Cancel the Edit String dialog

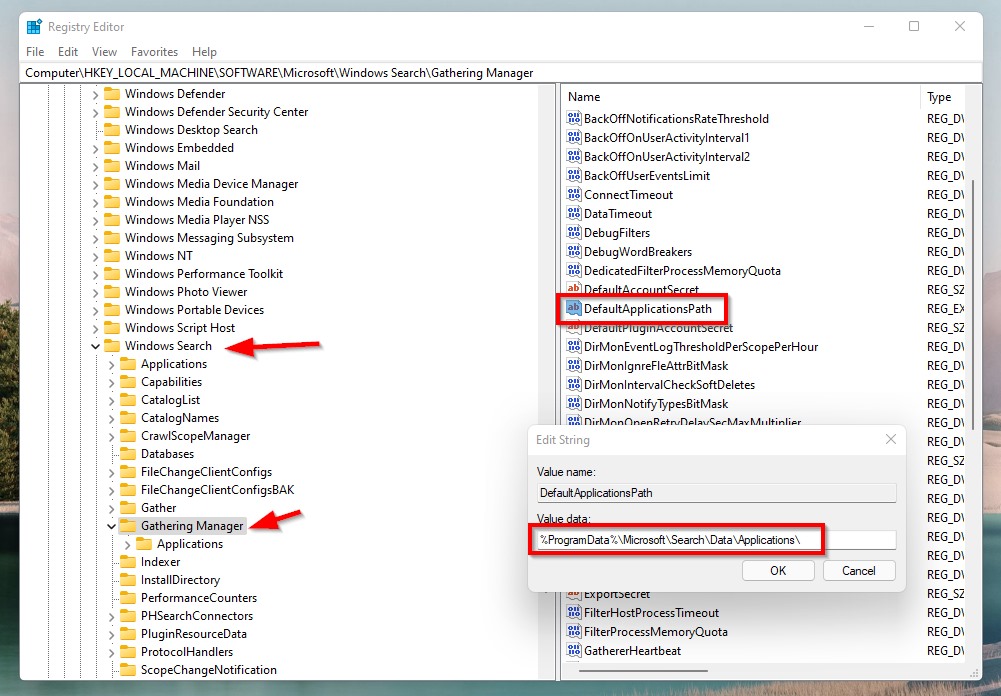point(859,570)
